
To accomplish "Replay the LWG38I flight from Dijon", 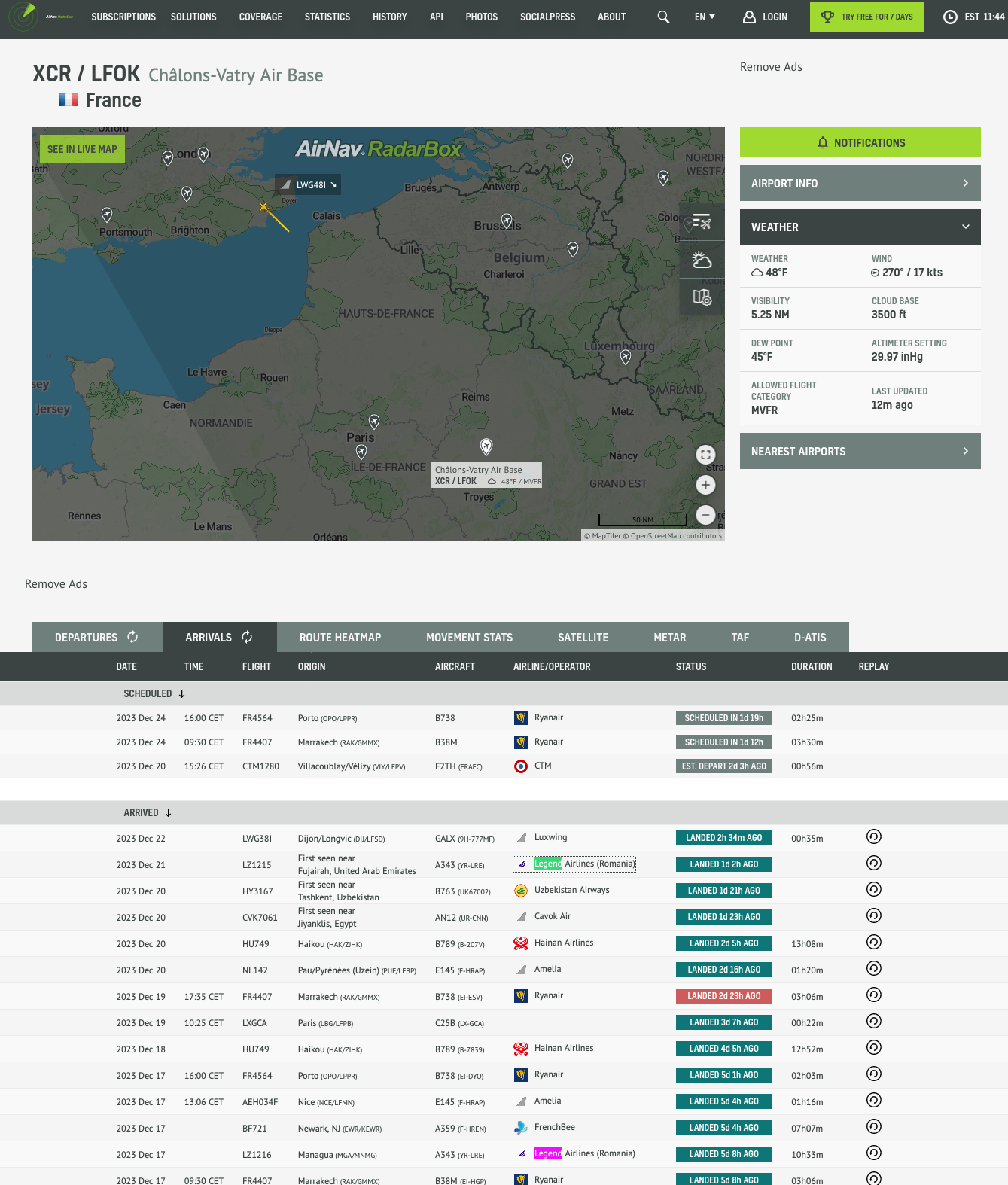I will coord(874,836).
